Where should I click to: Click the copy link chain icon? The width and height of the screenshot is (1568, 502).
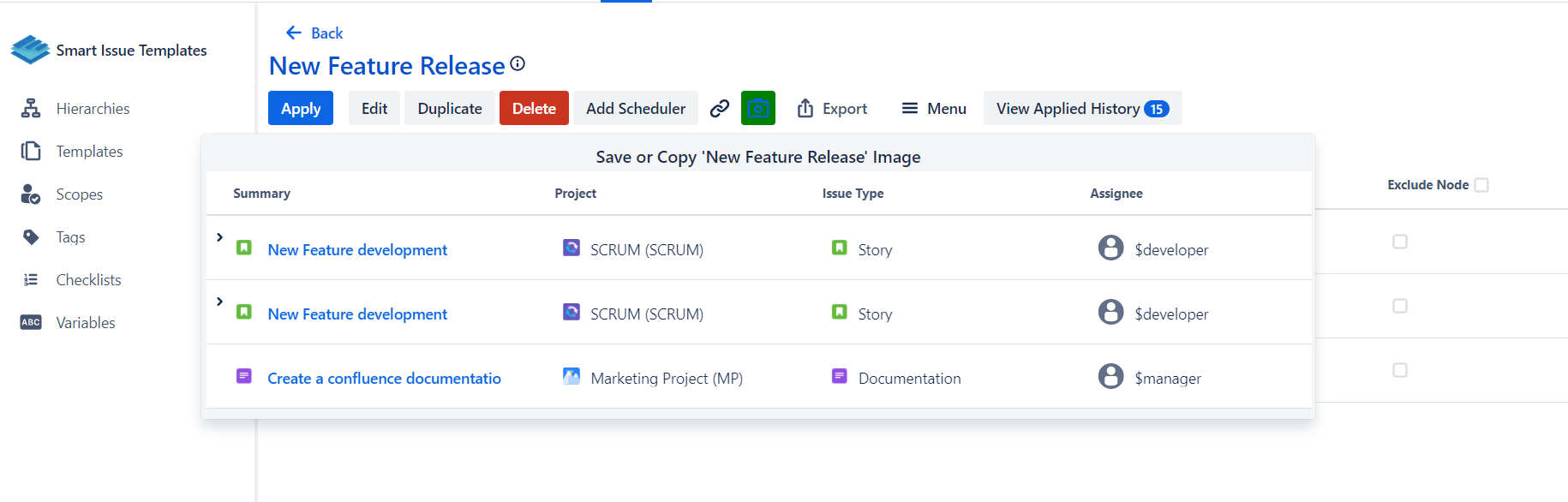[720, 108]
